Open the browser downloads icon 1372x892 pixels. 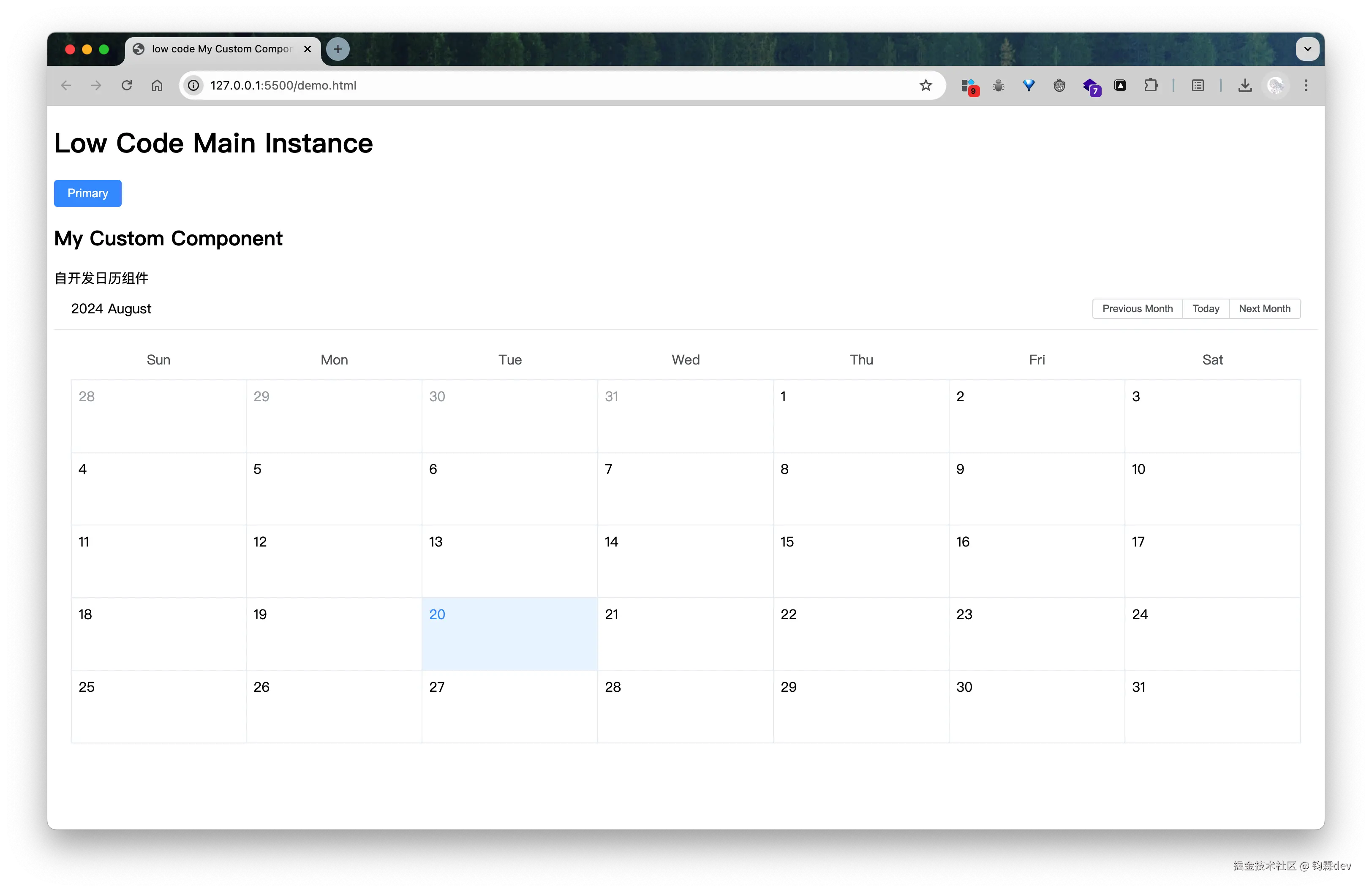click(x=1244, y=85)
